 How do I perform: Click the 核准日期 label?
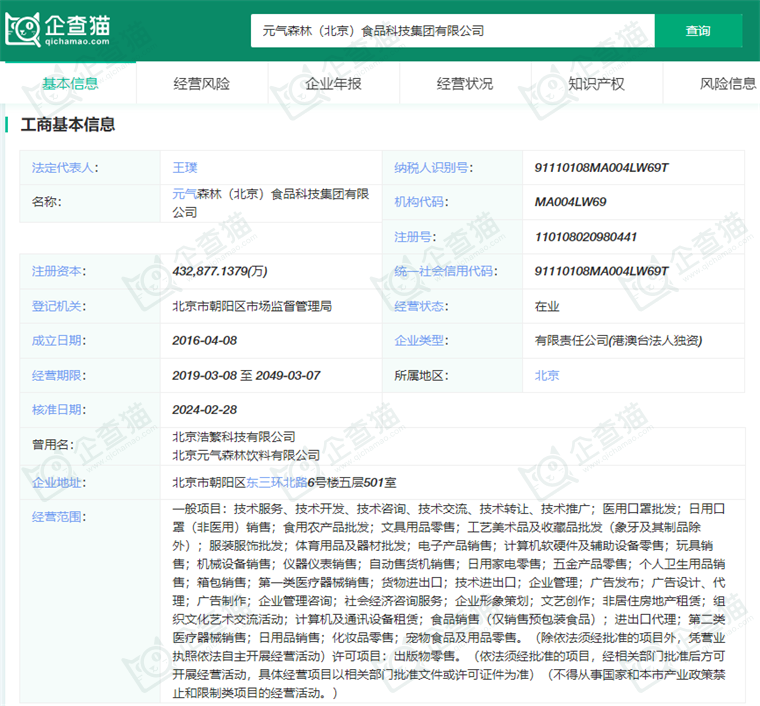(59, 410)
